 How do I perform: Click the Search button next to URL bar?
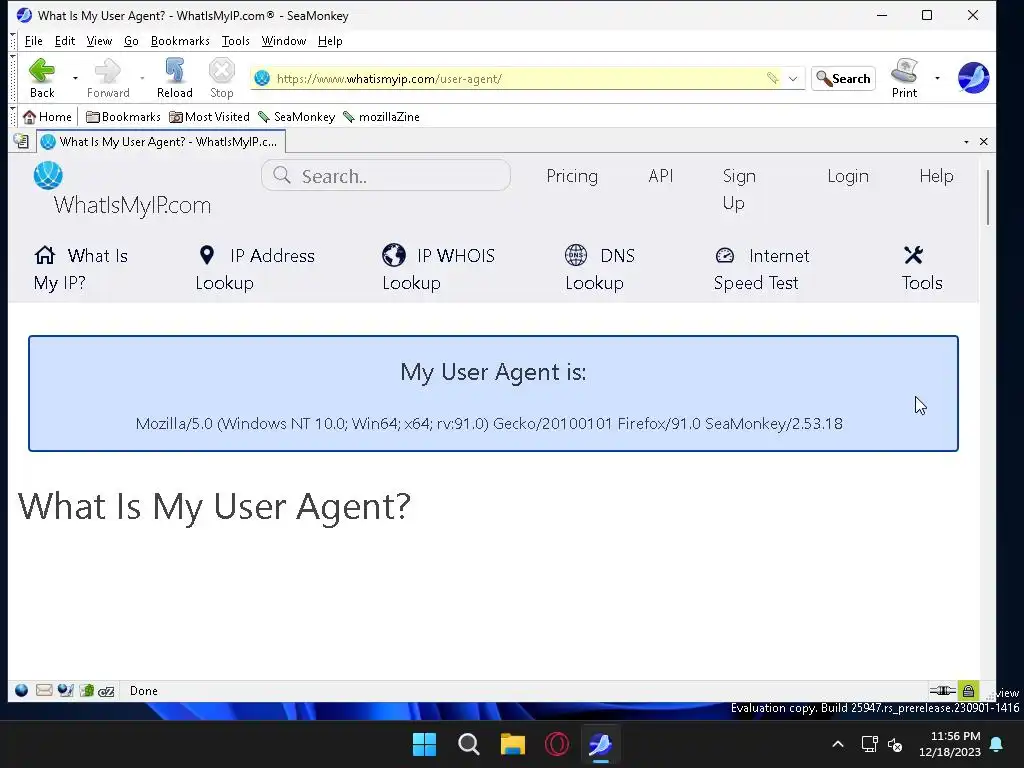(843, 78)
